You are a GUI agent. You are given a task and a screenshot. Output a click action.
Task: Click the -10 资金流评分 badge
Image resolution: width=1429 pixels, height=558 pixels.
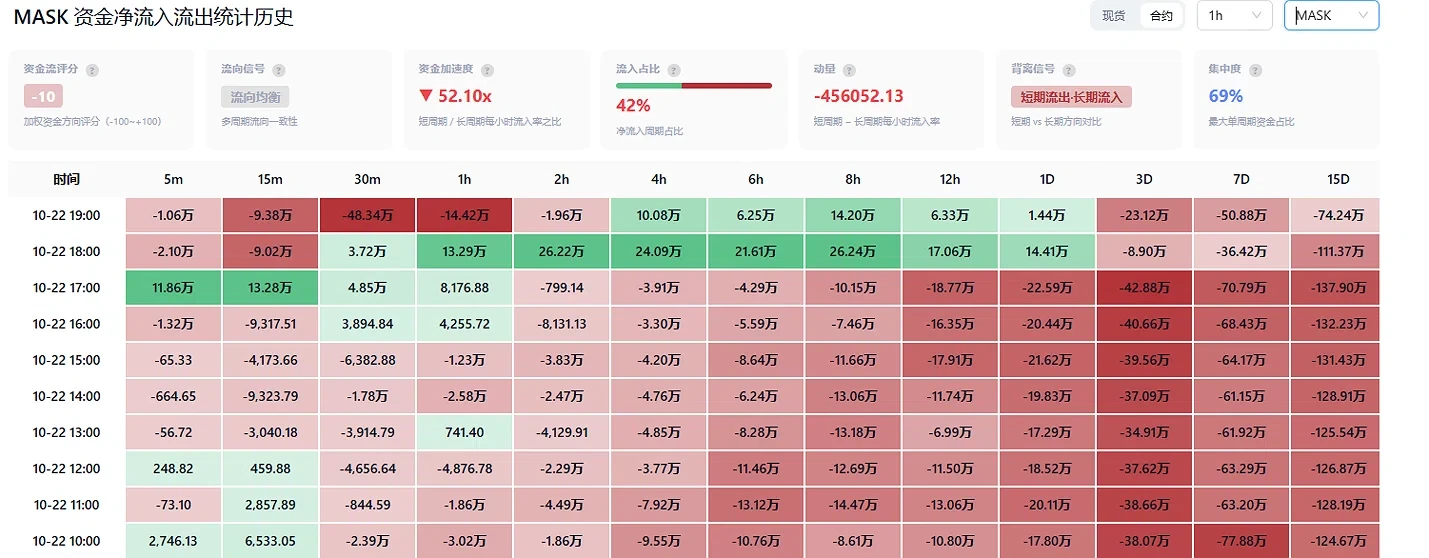[43, 97]
